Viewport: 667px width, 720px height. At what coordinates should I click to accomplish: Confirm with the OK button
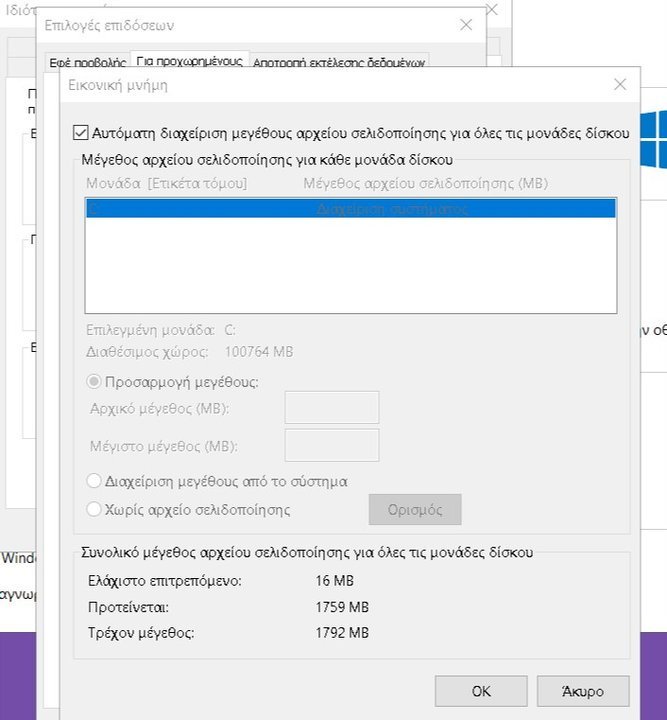481,691
